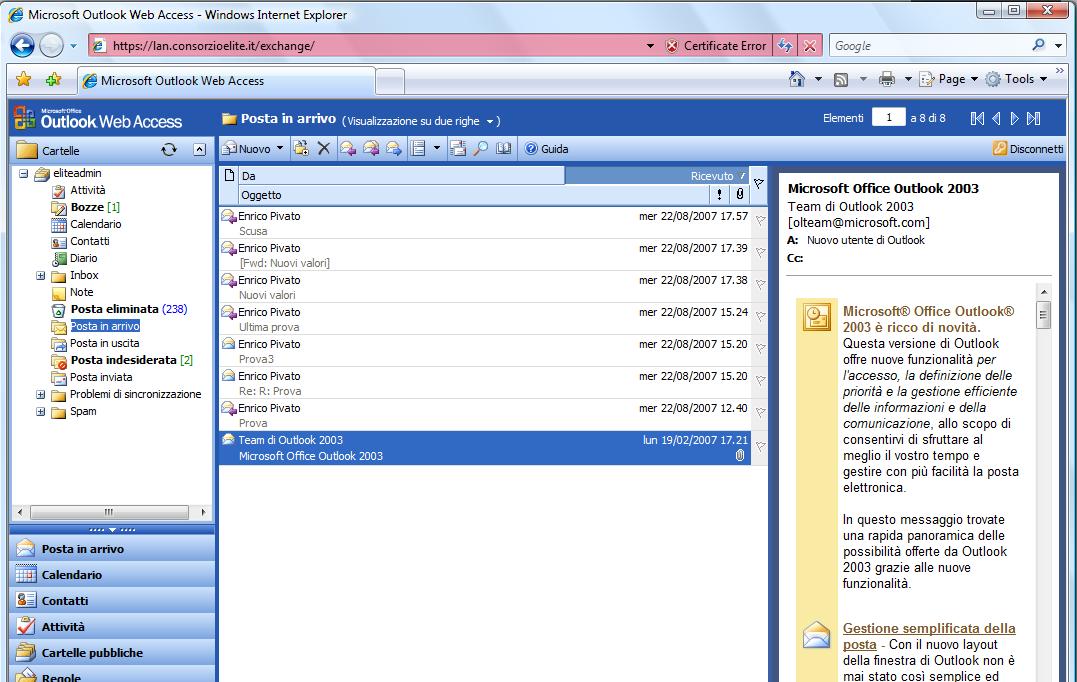The image size is (1077, 682).
Task: Open the browser Page menu
Action: click(949, 79)
